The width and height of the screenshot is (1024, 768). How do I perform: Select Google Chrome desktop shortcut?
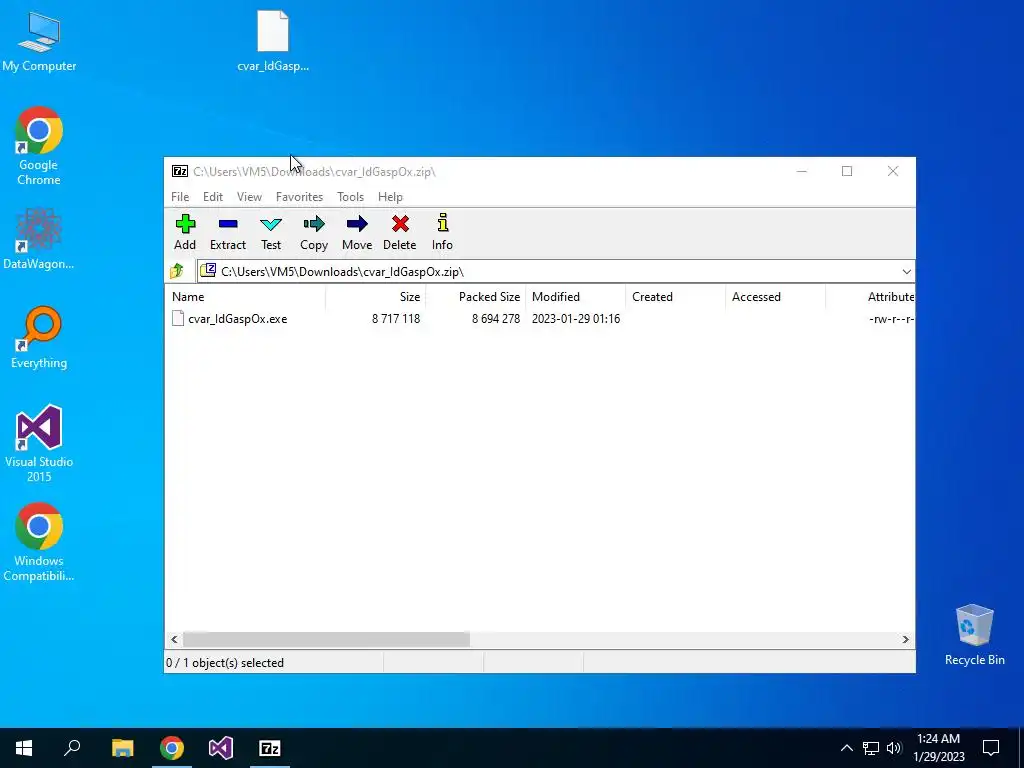39,146
